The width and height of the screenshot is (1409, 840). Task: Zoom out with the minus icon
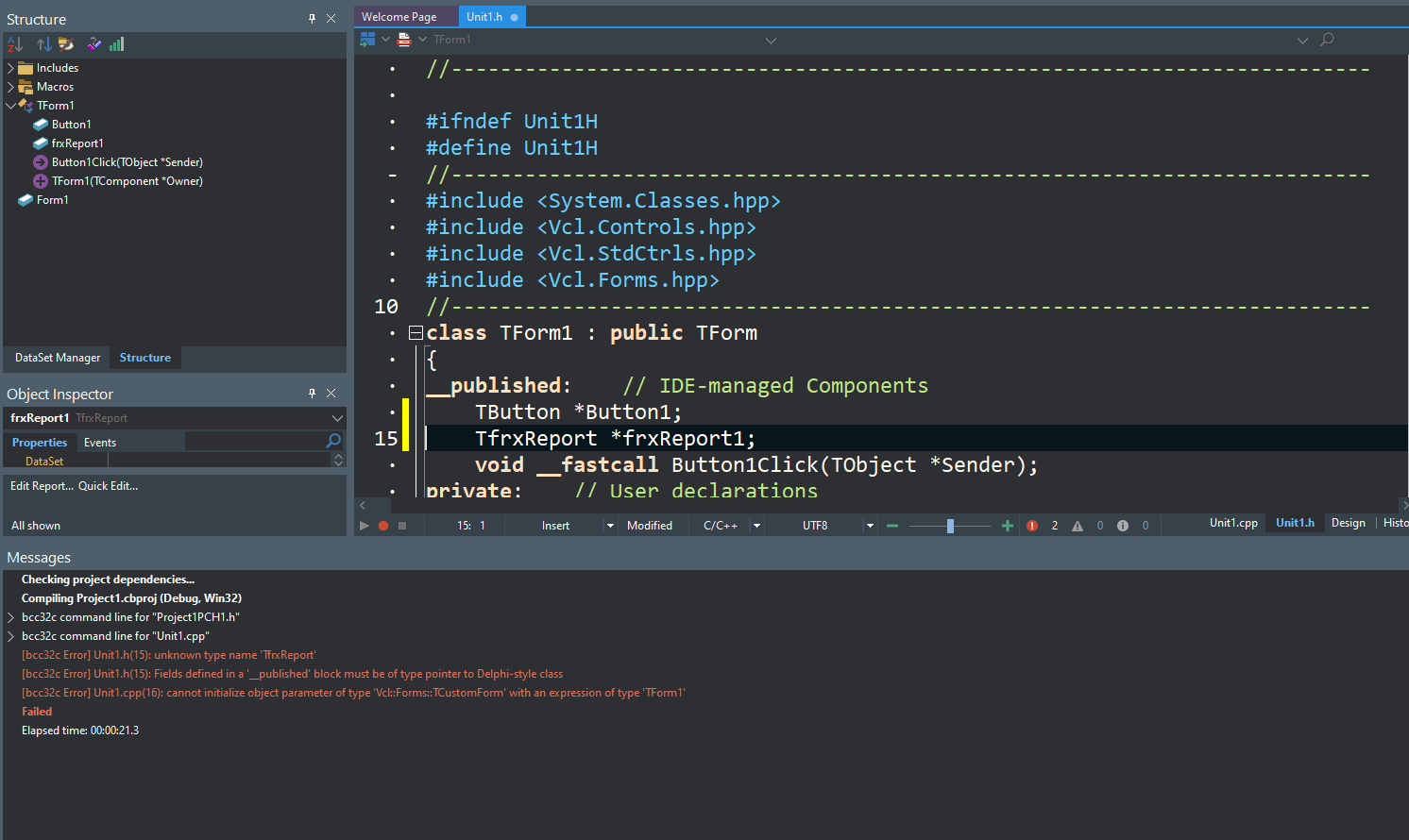892,526
